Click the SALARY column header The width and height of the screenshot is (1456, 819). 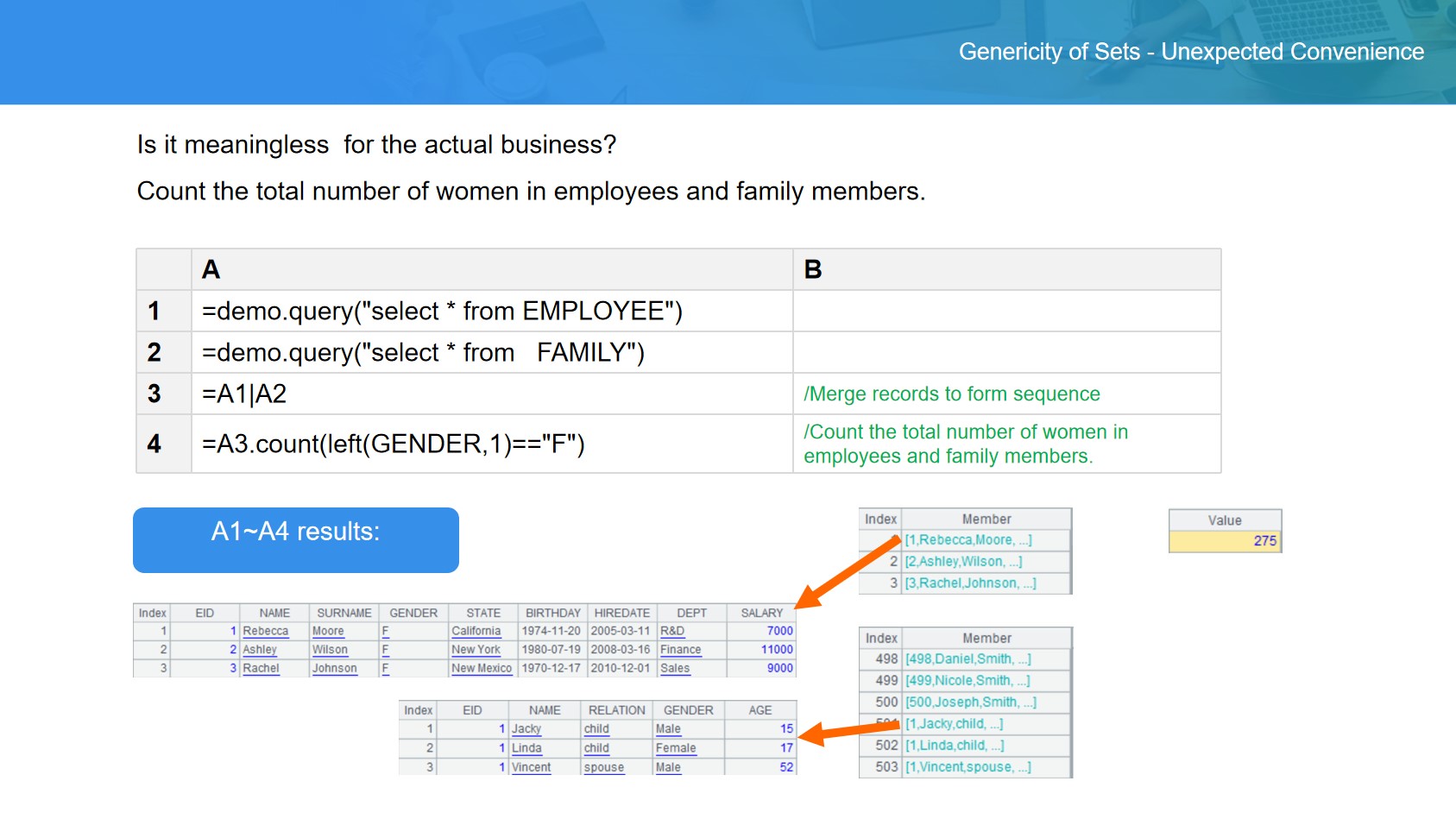[761, 613]
